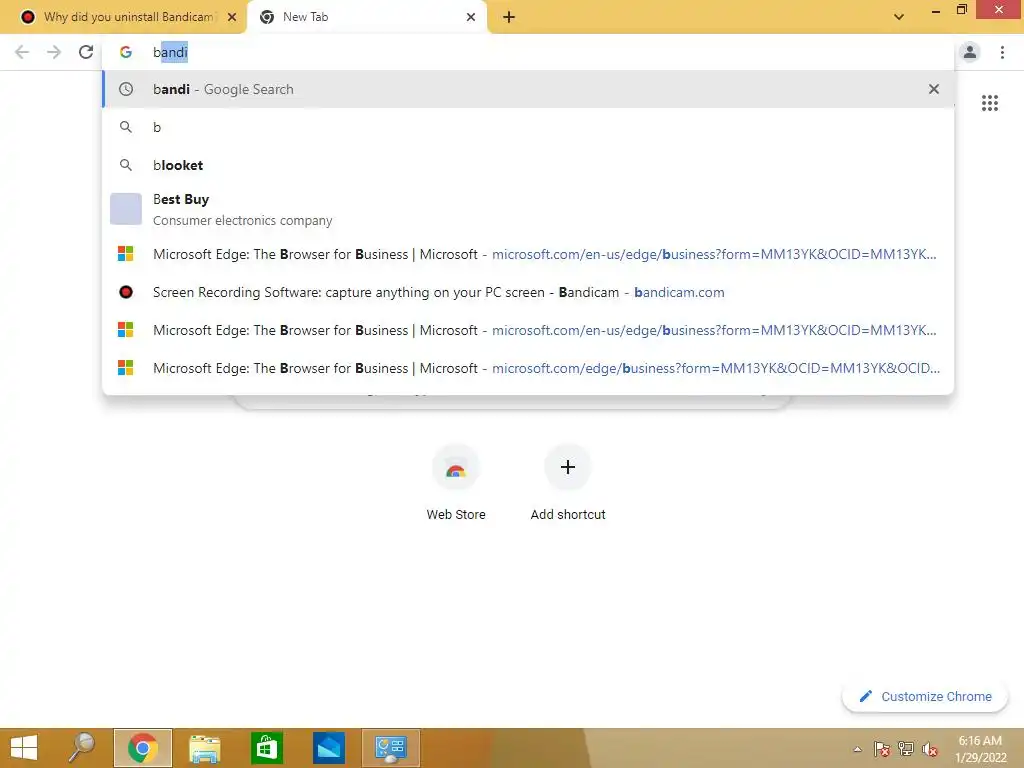Remove the 'bandi' suggestion with its X

(934, 89)
